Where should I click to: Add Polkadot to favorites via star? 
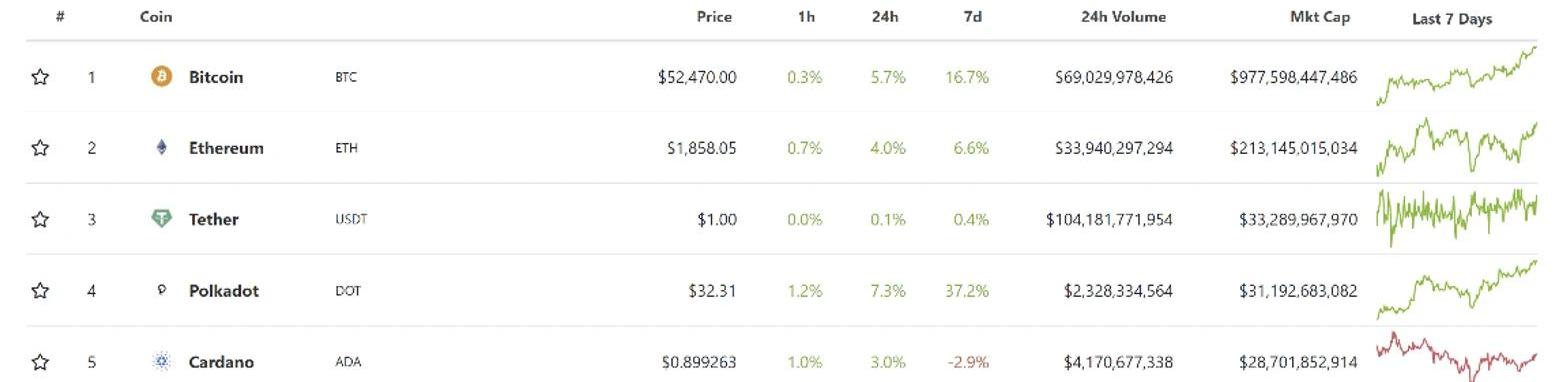[40, 291]
